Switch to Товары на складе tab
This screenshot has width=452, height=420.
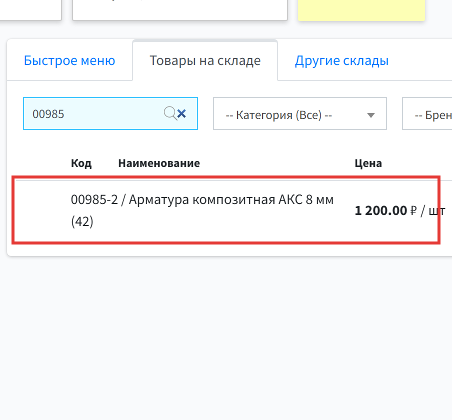coord(205,61)
